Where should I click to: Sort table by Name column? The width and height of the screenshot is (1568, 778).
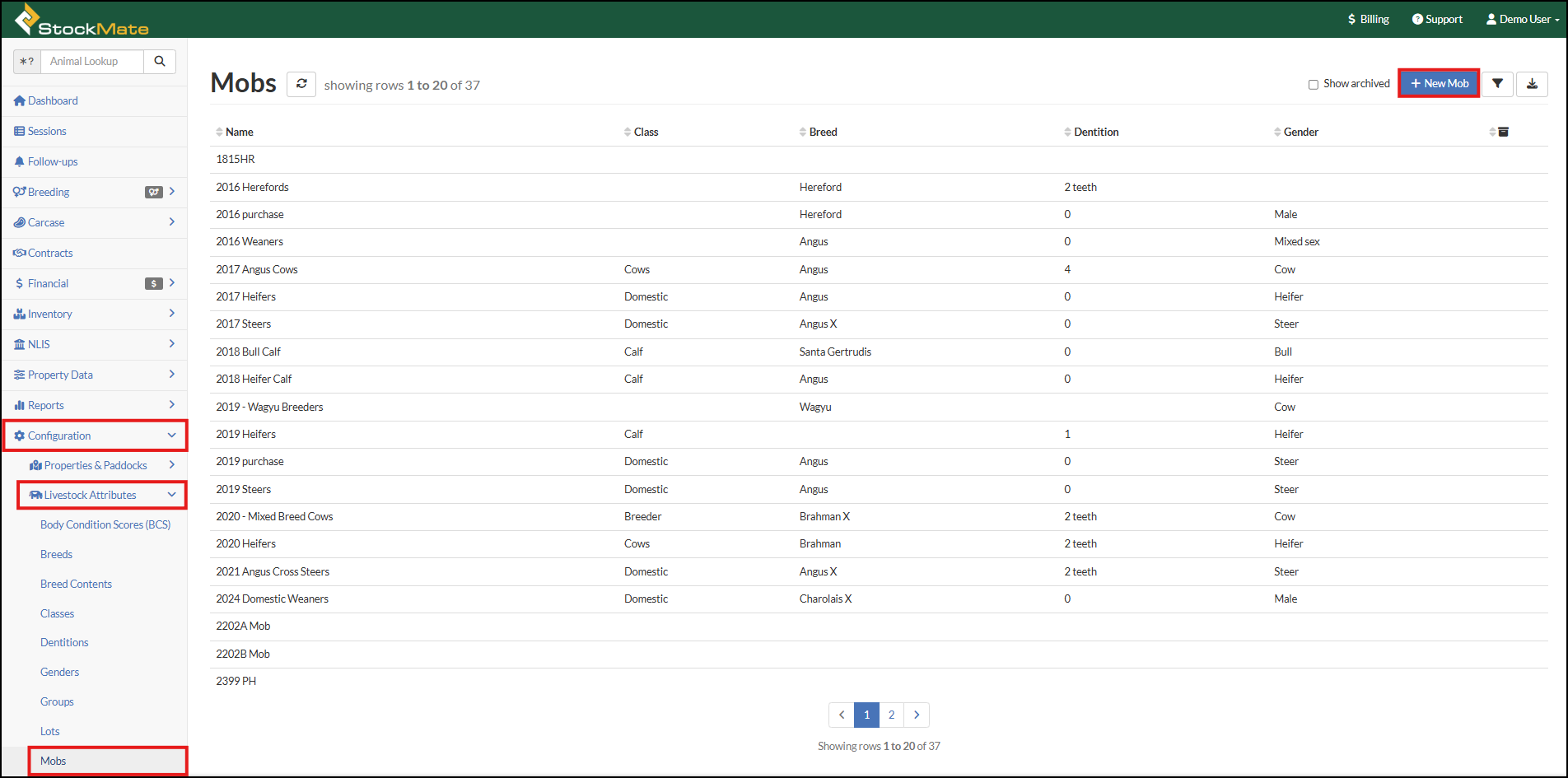[x=240, y=132]
